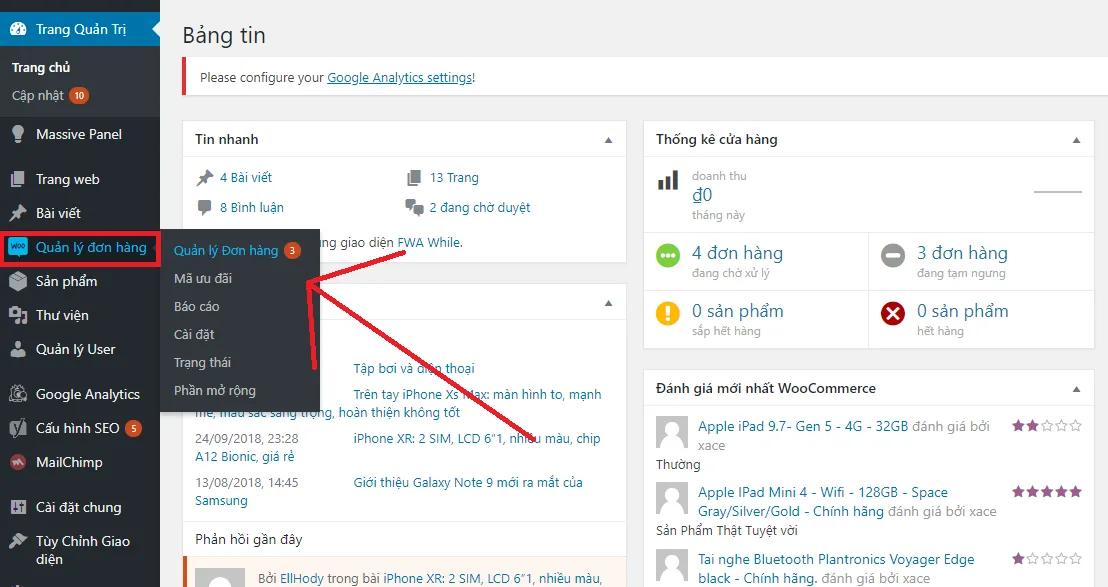Image resolution: width=1108 pixels, height=587 pixels.
Task: Click the Tùy Chỉnh Giao diện tools icon
Action: pyautogui.click(x=18, y=541)
